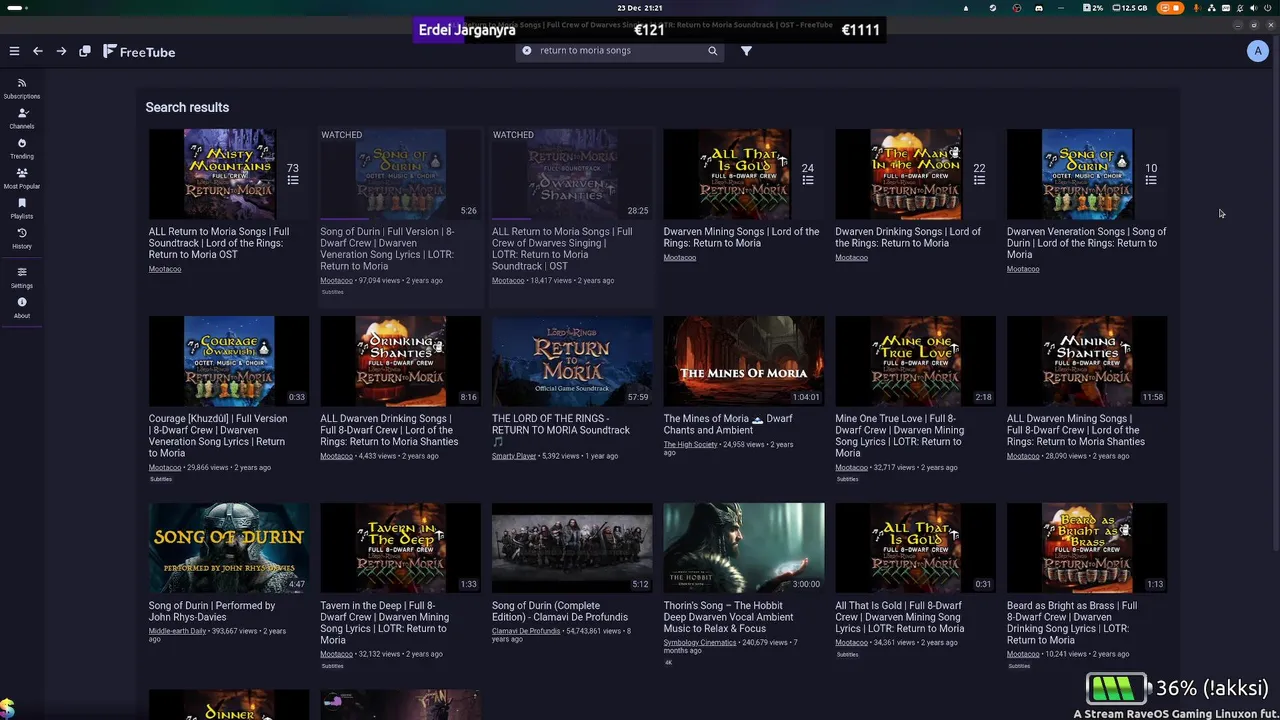Click Song of Durin John Rhys-Davies thumbnail

[x=229, y=548]
